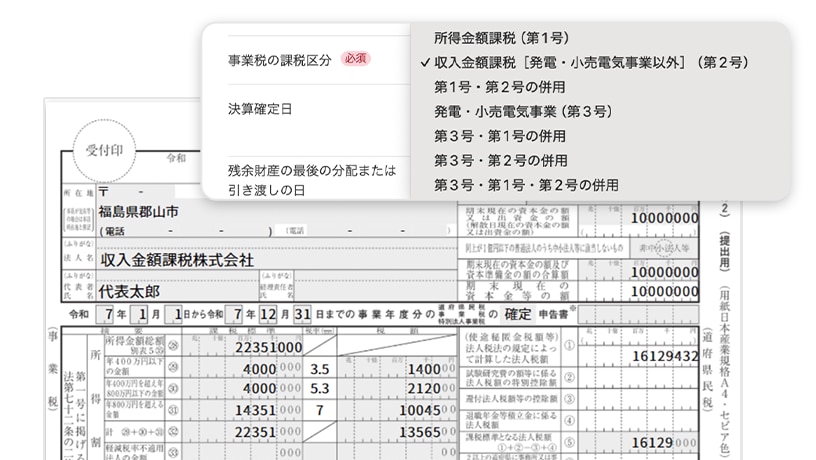Click the 5.3 tax rate cell

coord(320,389)
